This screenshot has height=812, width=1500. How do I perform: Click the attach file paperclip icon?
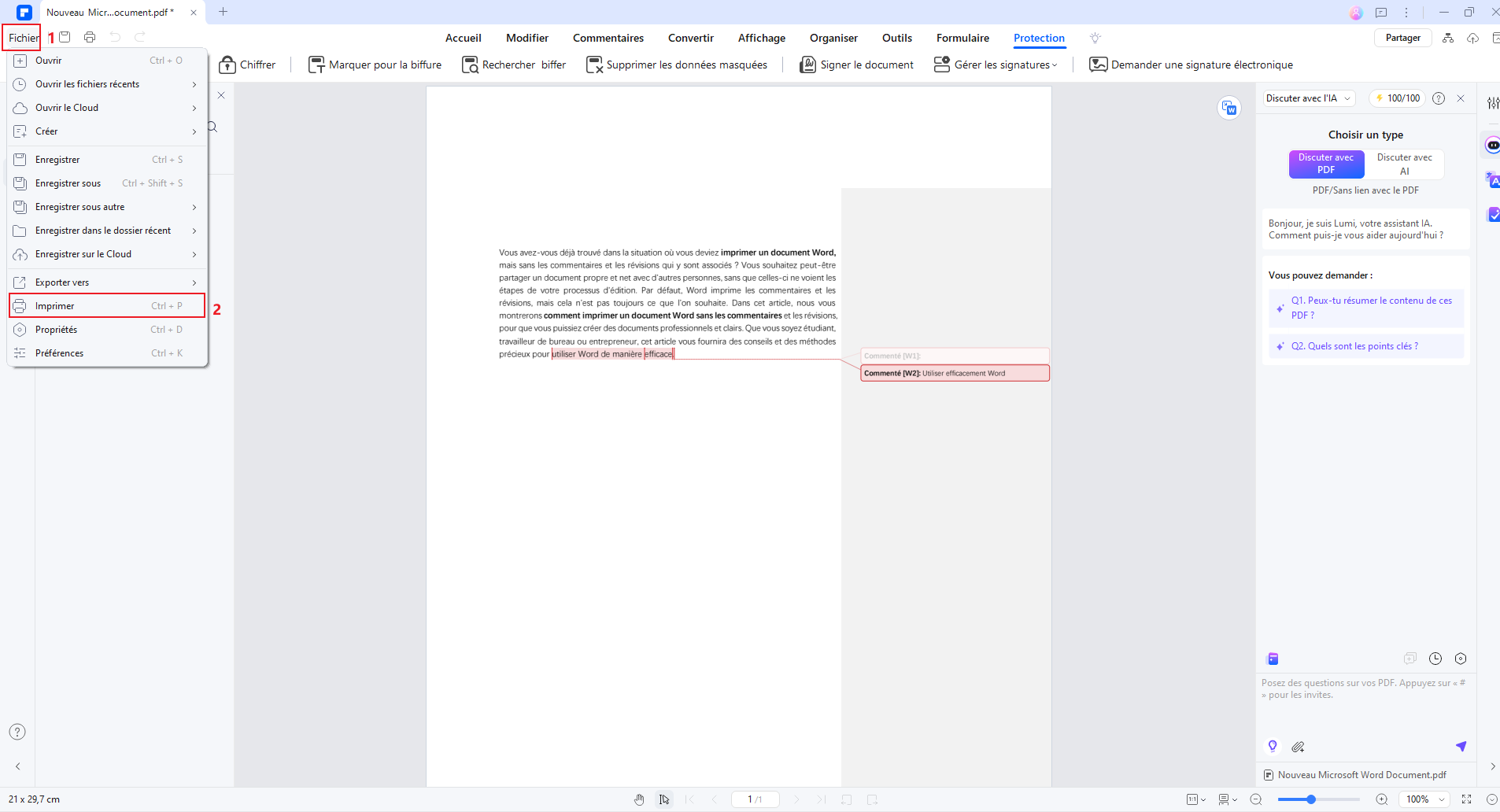(x=1299, y=747)
